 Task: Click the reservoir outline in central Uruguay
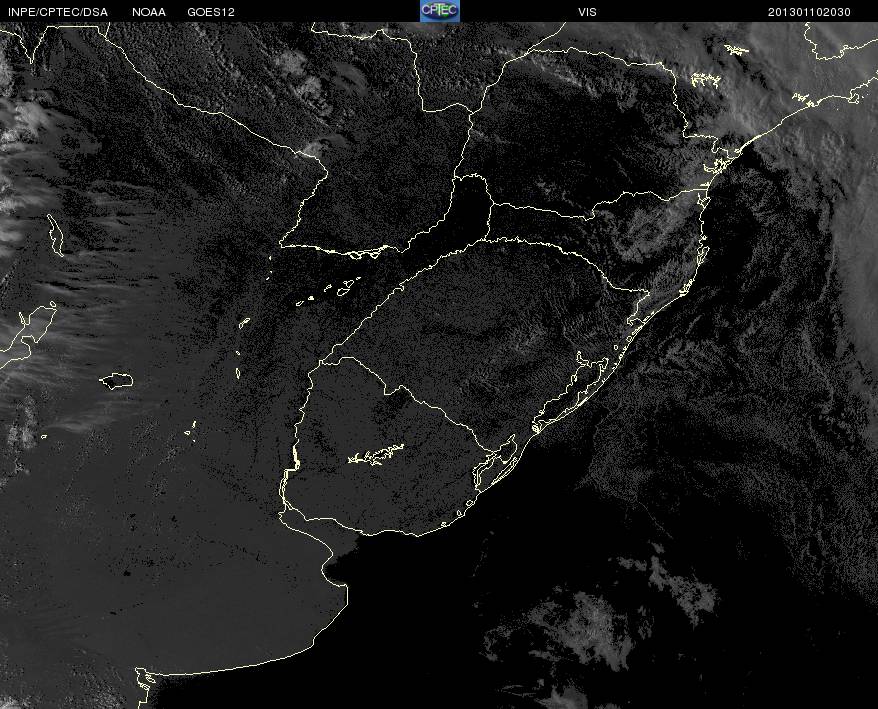point(376,456)
